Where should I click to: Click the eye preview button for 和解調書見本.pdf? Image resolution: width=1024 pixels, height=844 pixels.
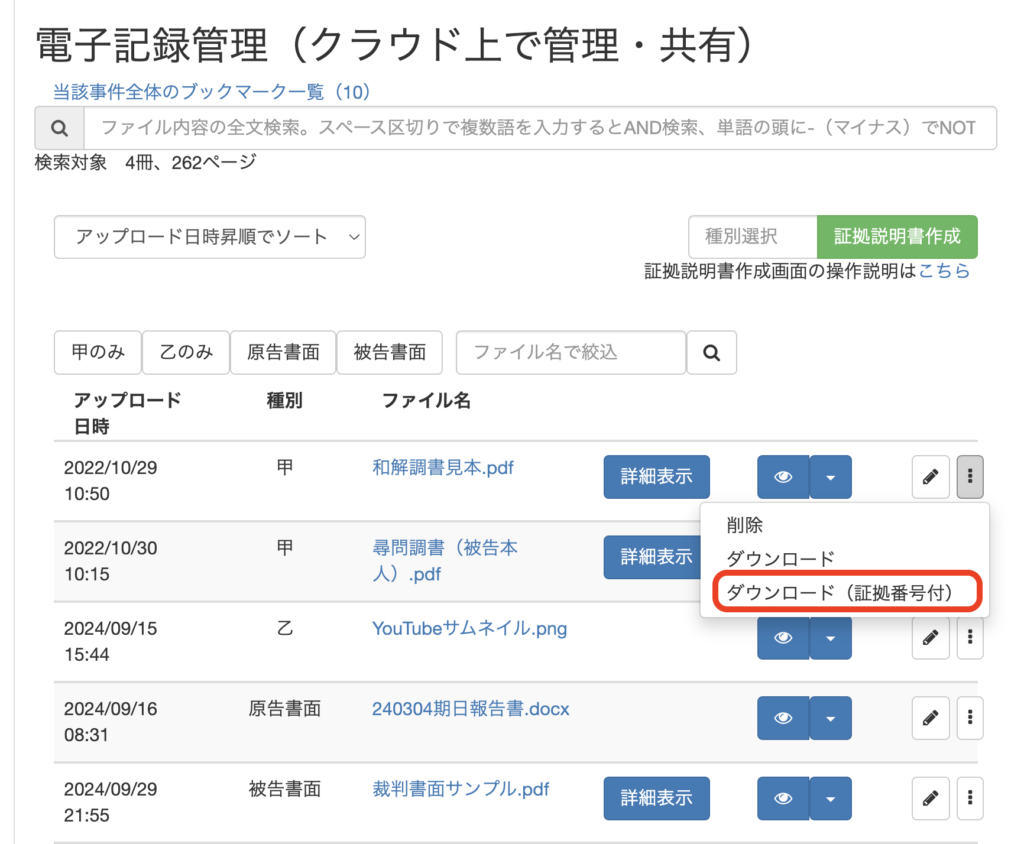(x=783, y=477)
